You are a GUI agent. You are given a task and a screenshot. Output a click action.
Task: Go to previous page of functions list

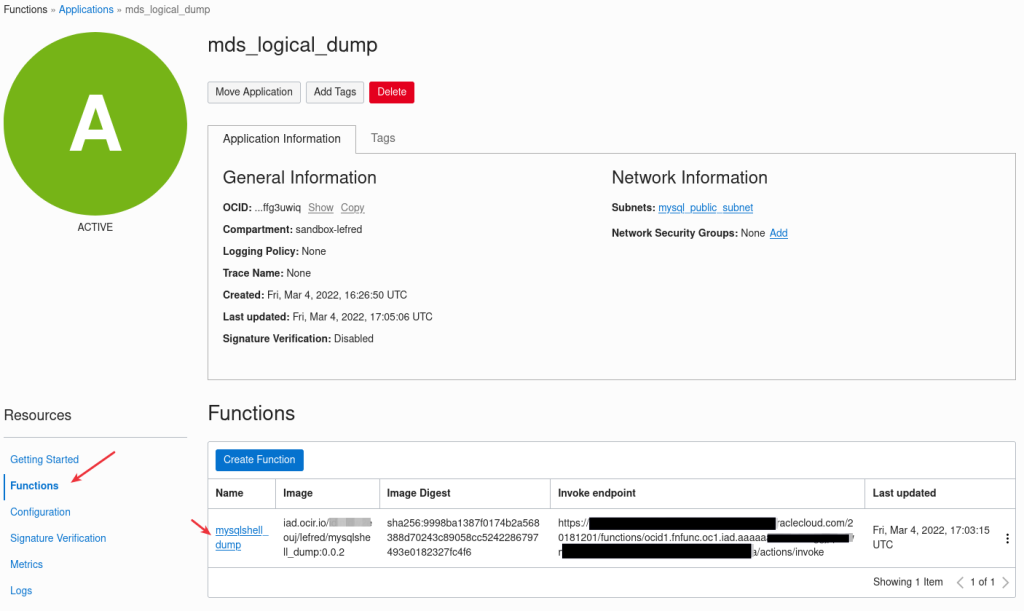pos(961,582)
